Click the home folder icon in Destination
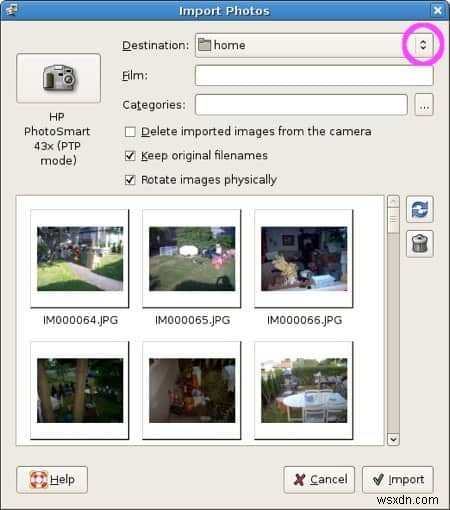 pos(204,45)
